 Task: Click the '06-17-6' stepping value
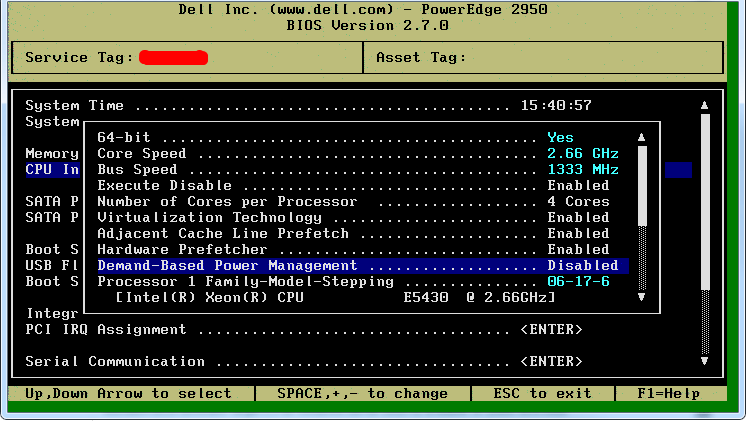coord(578,282)
